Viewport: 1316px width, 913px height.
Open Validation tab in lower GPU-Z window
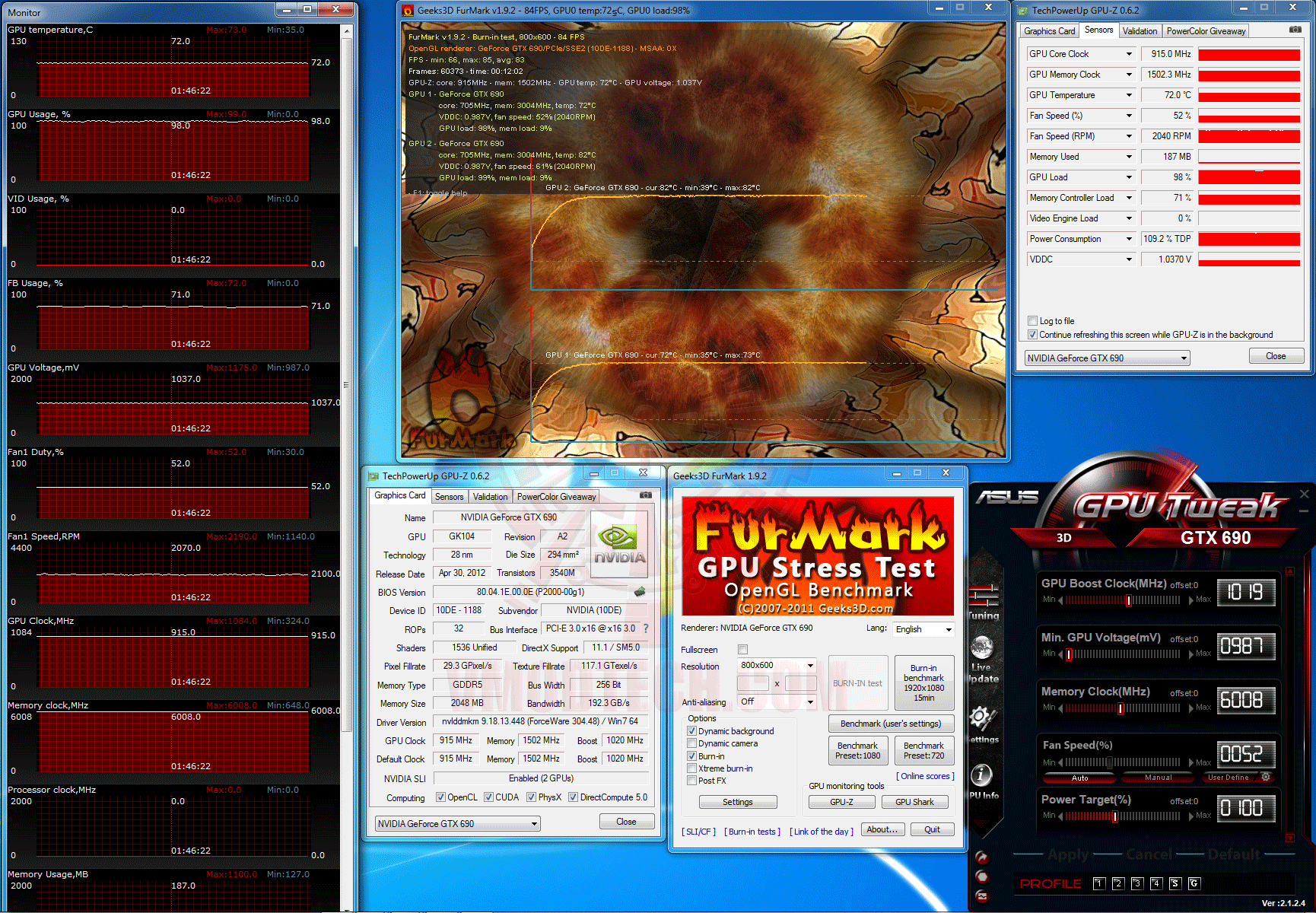tap(490, 497)
